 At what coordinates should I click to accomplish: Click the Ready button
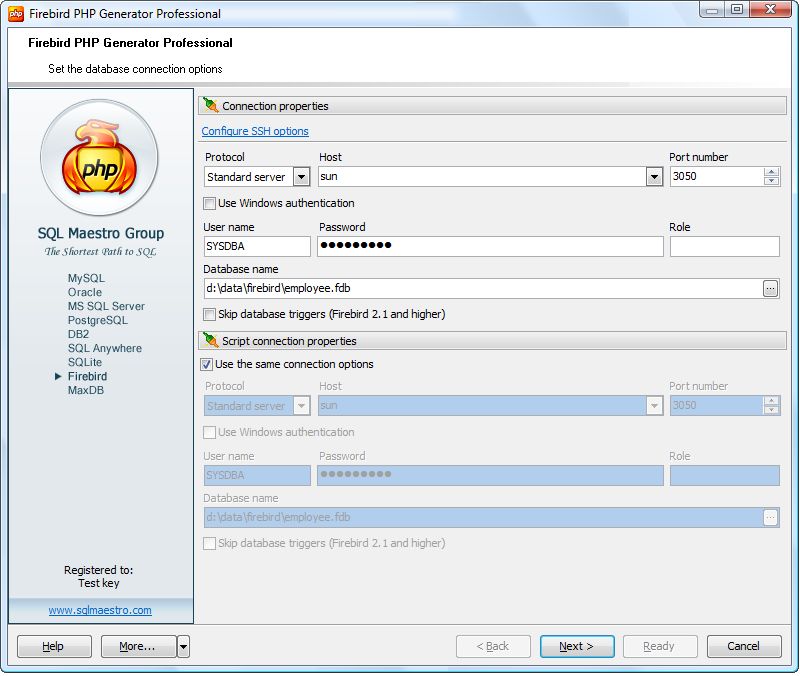tap(660, 647)
